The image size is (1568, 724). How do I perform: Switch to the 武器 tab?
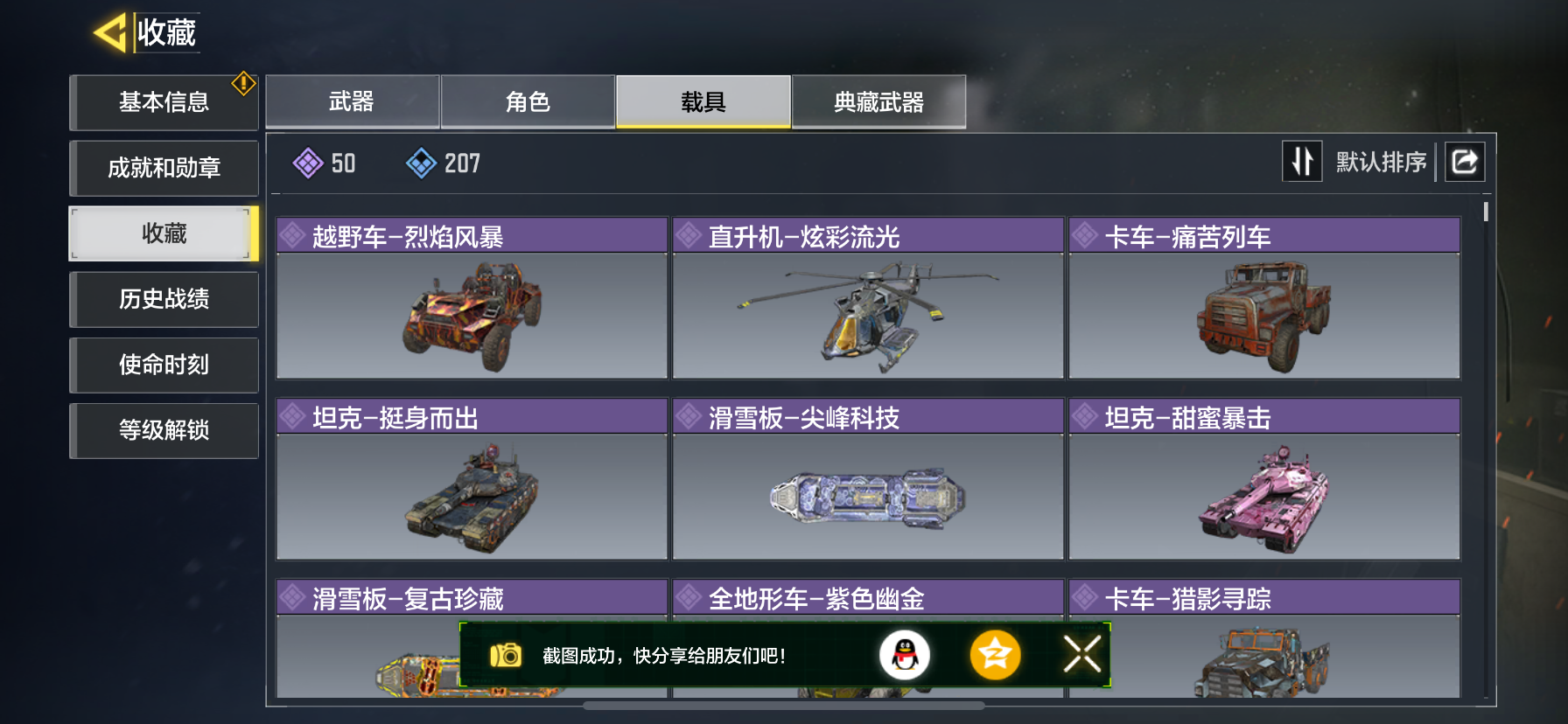click(353, 101)
